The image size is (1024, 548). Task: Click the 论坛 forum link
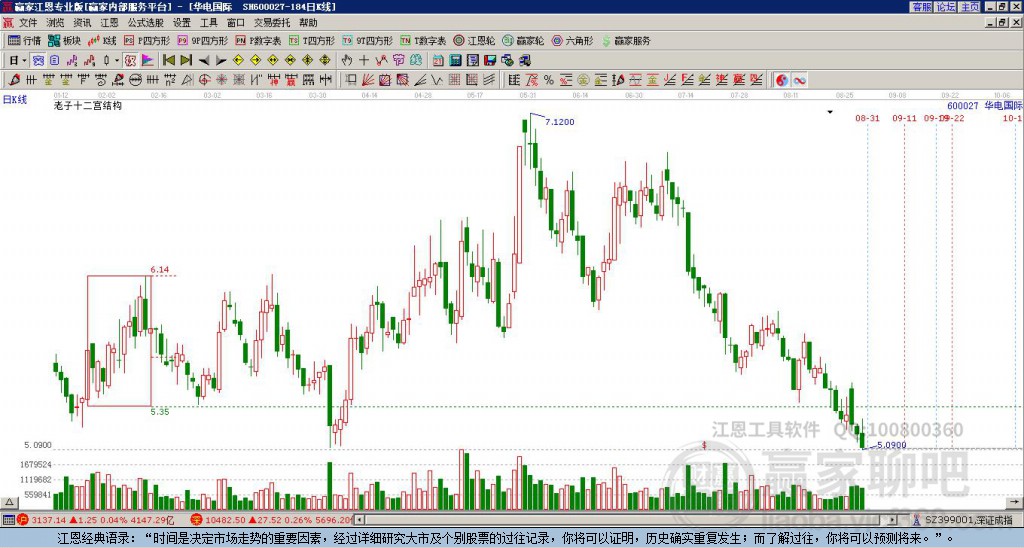point(945,7)
